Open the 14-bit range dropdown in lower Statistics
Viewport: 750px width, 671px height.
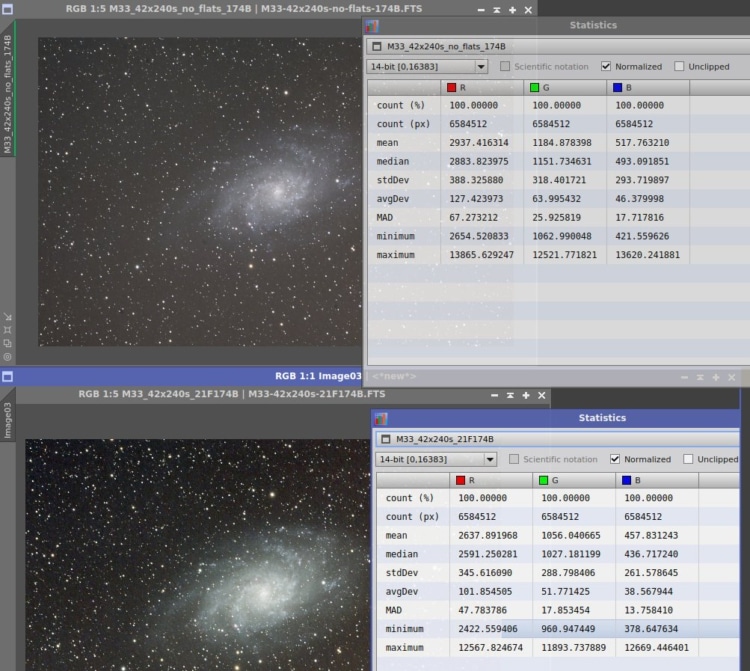pos(436,459)
